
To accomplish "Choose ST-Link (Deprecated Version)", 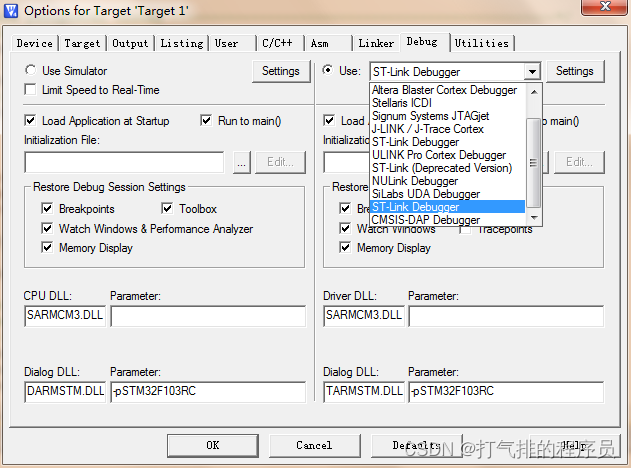I will [447, 168].
